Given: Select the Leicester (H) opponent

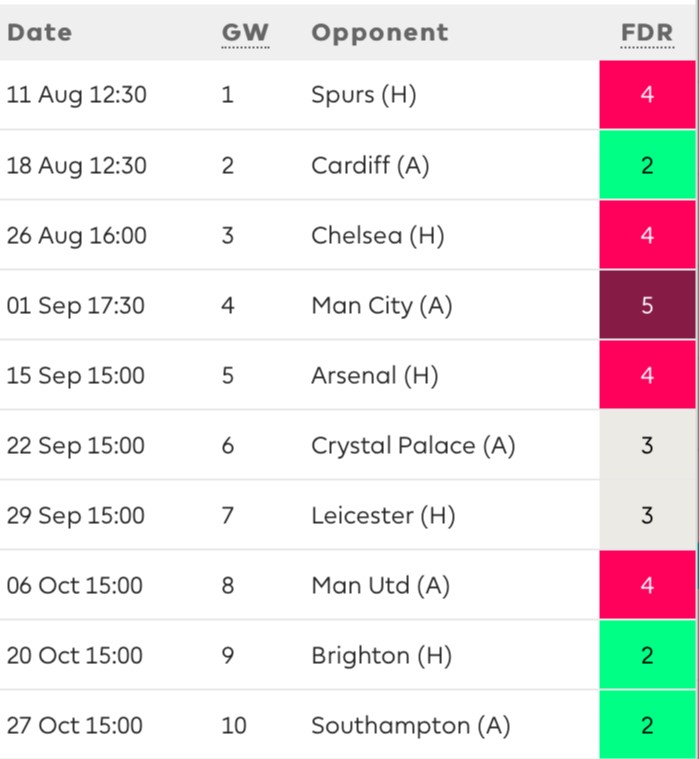Looking at the screenshot, I should (x=383, y=516).
